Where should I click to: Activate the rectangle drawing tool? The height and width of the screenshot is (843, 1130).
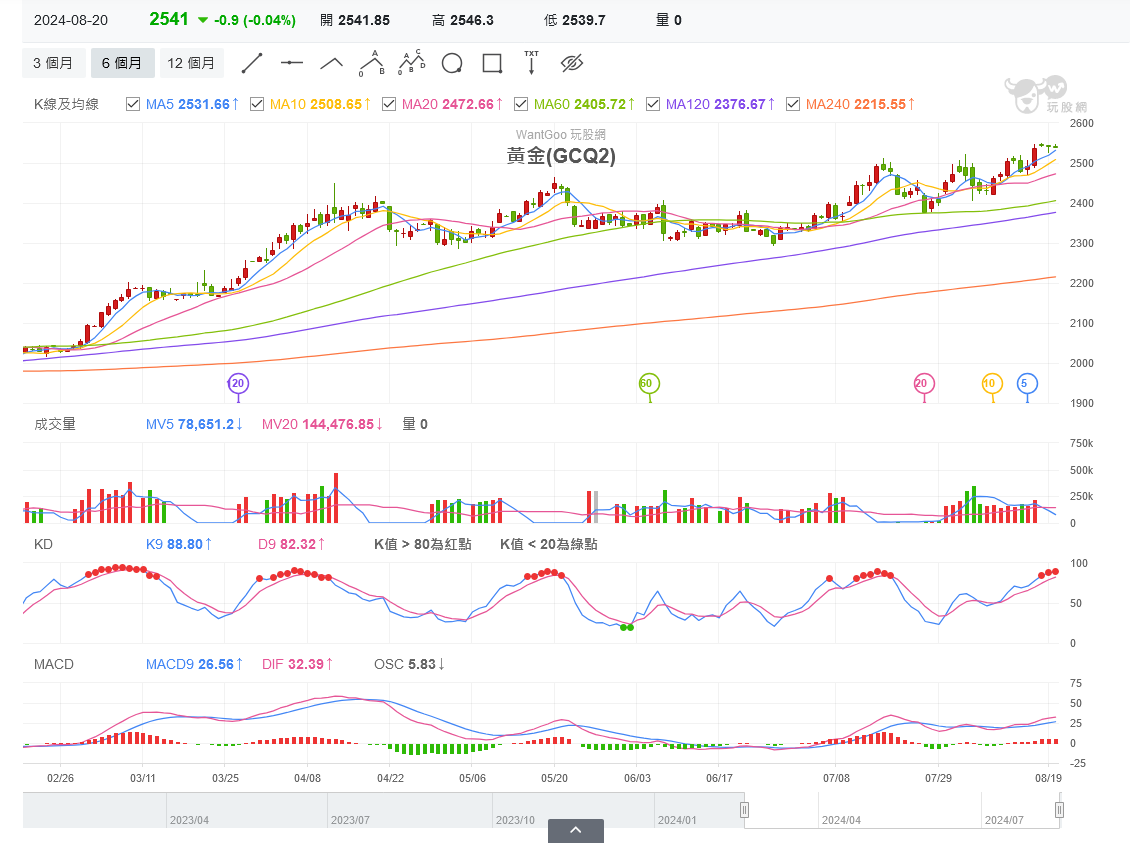click(492, 63)
